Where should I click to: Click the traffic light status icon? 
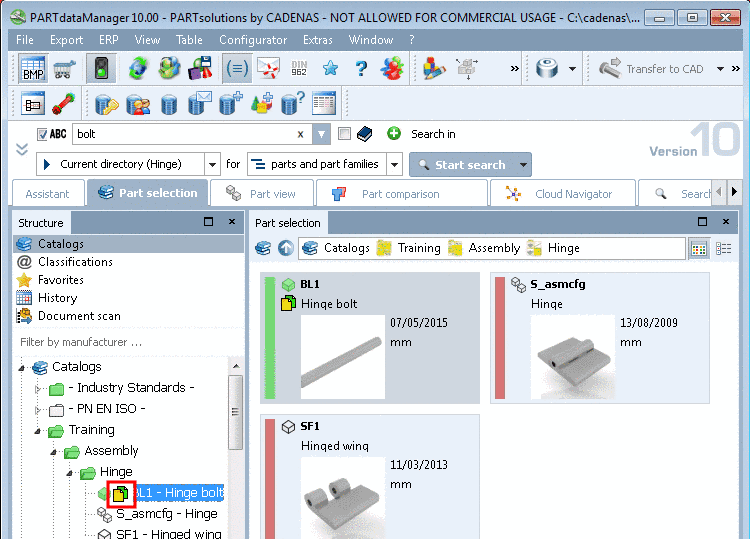[x=101, y=69]
